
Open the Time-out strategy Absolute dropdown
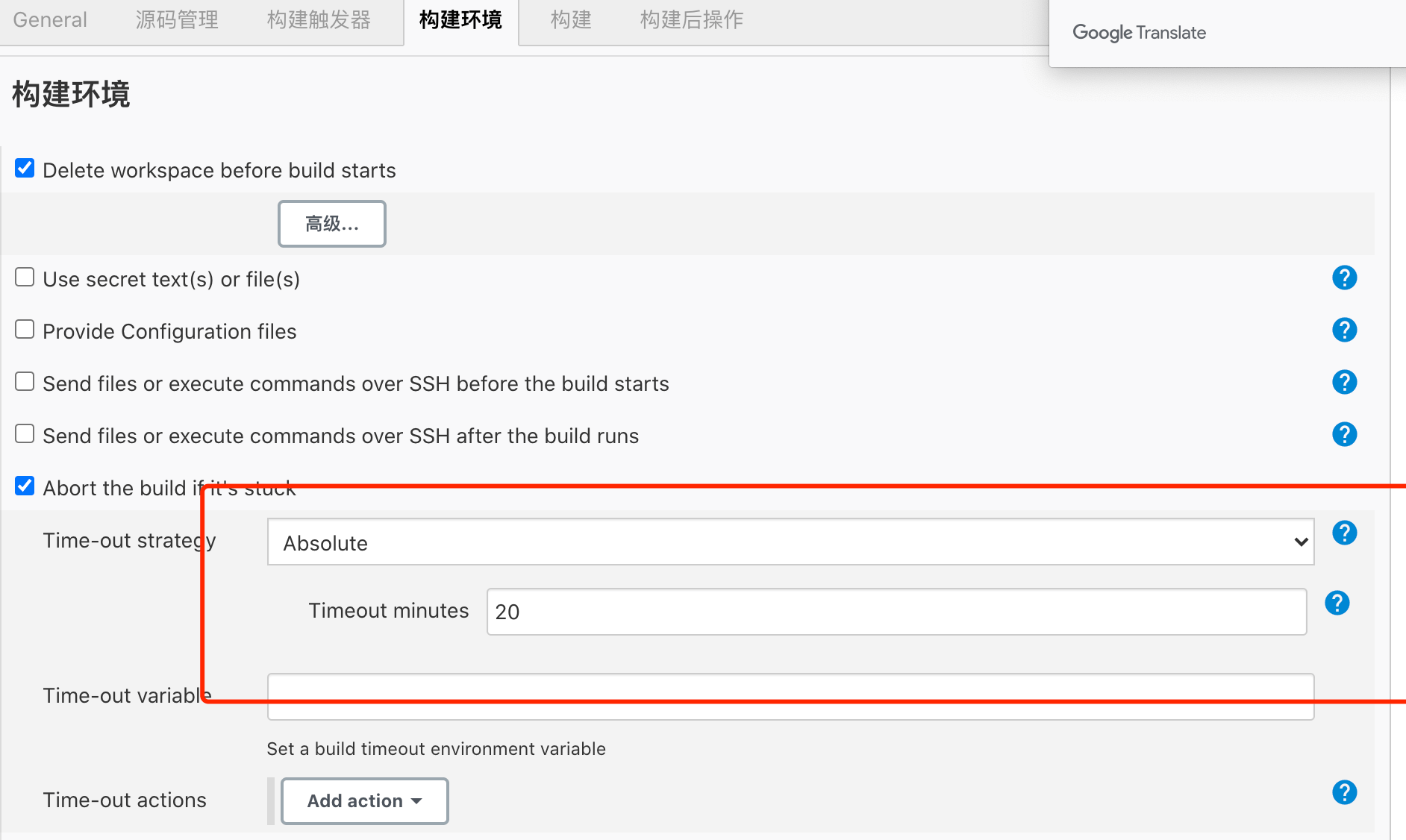click(x=790, y=542)
